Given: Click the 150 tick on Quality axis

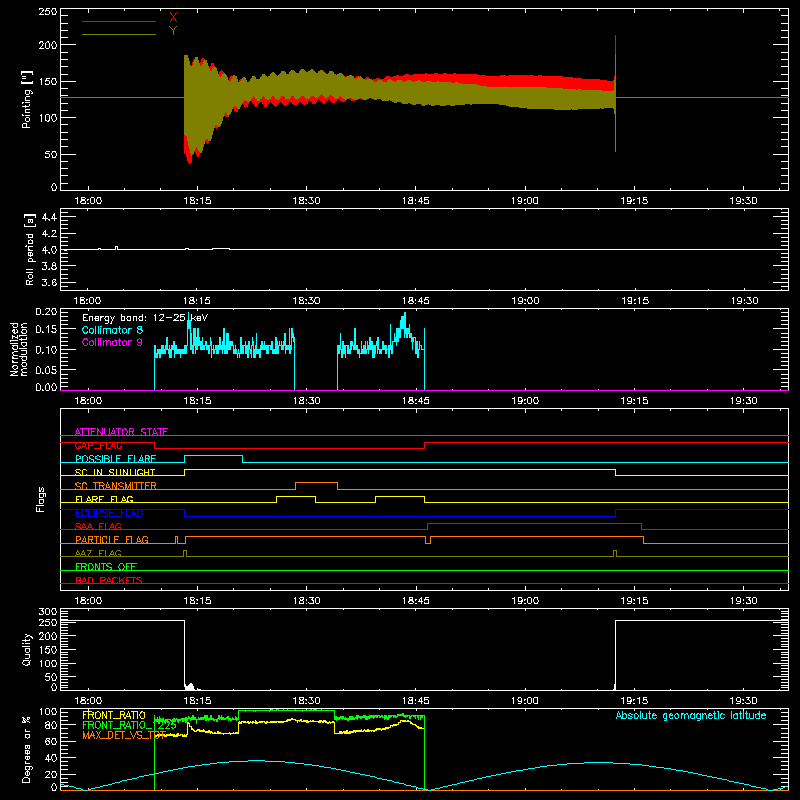Looking at the screenshot, I should click(x=47, y=650).
